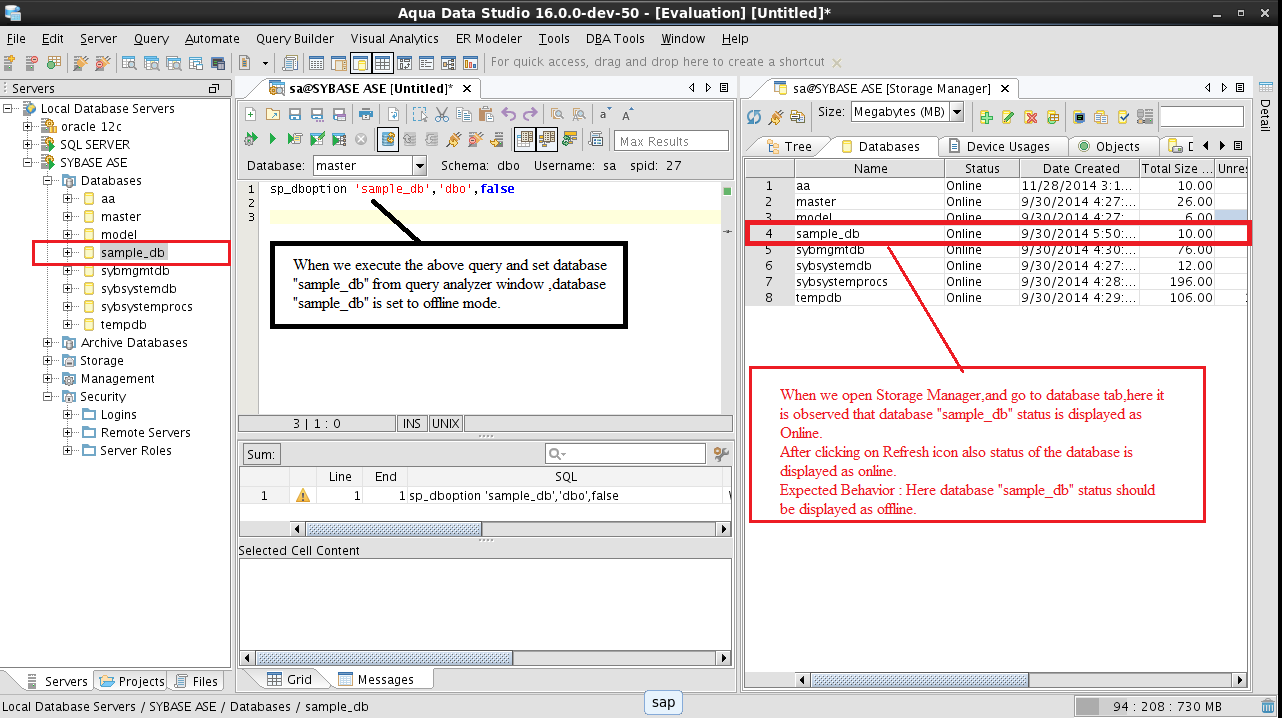Open the Size Megabytes (MB) dropdown
Viewport: 1284px width, 722px height.
(956, 112)
